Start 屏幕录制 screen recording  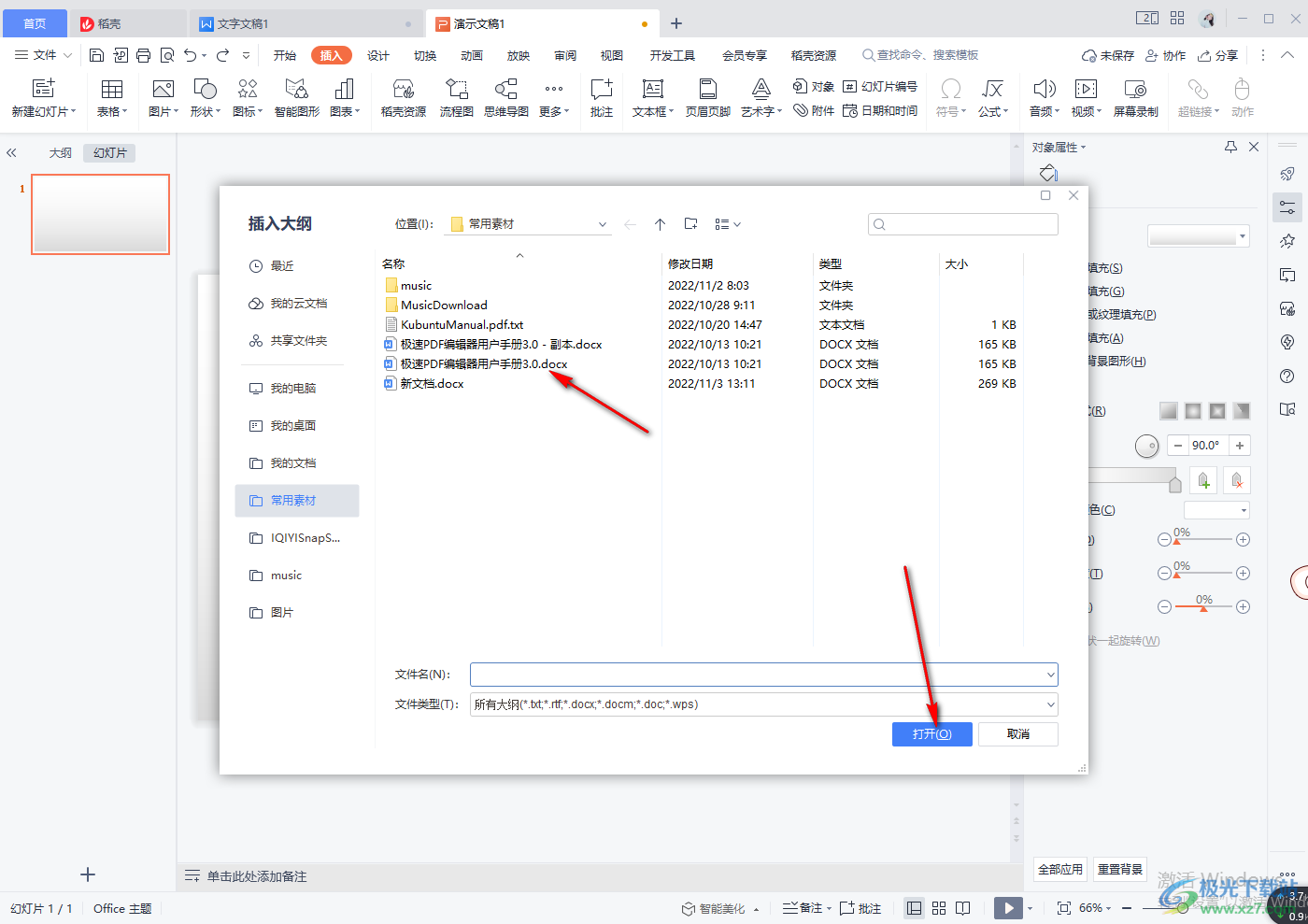(1136, 98)
